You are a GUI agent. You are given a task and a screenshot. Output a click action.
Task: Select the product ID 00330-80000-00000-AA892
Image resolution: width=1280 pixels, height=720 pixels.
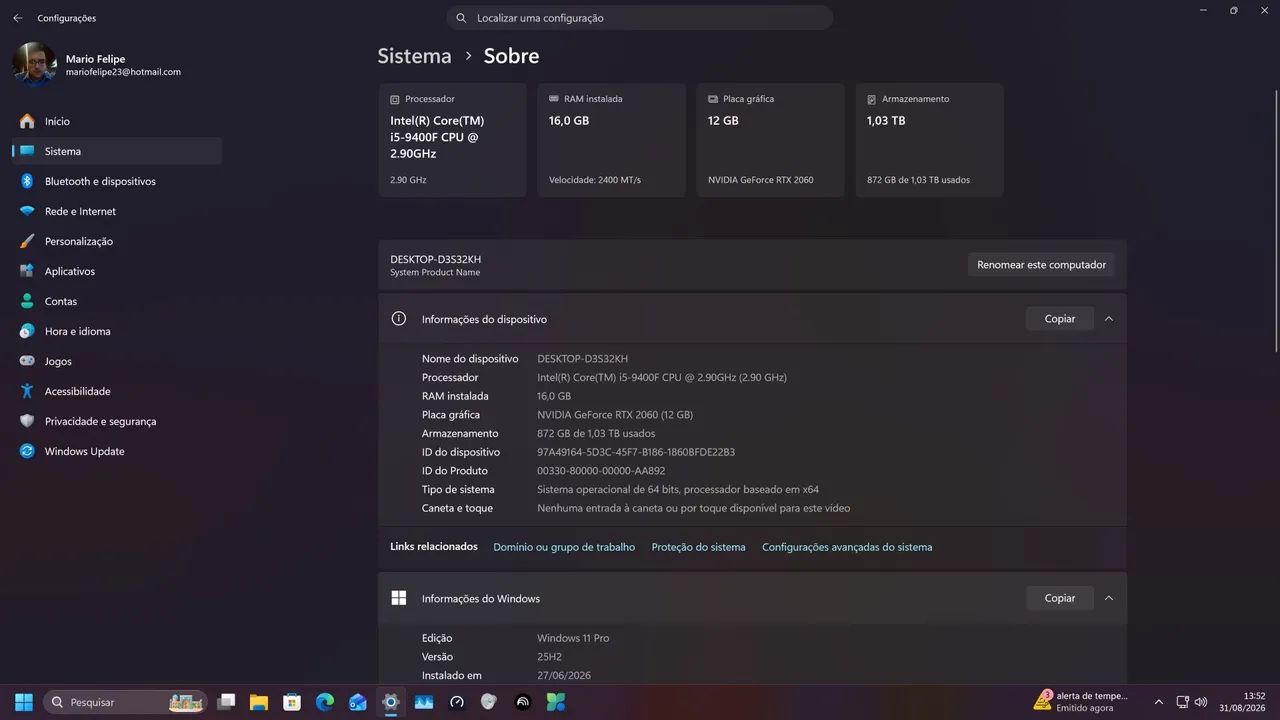pos(601,471)
